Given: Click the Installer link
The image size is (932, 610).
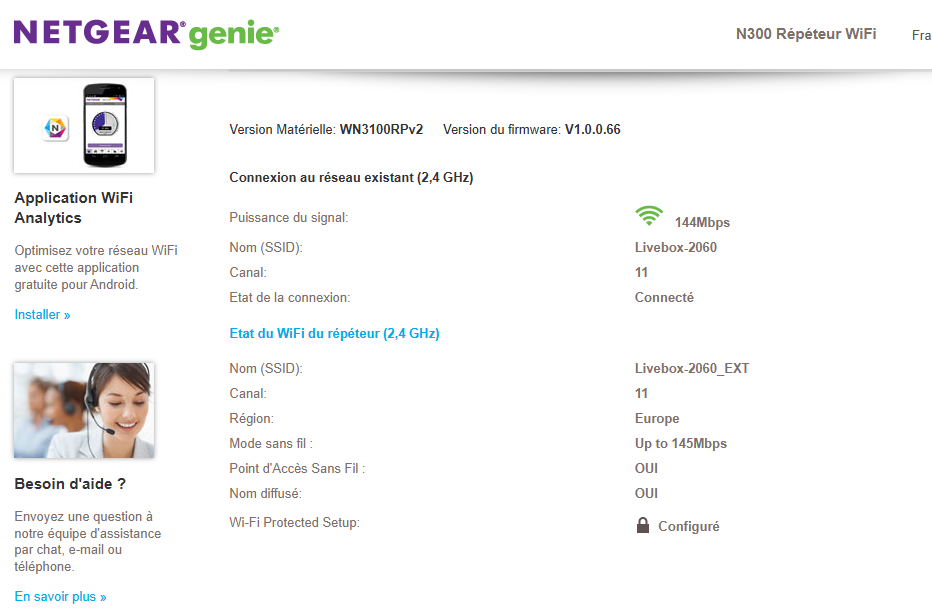Looking at the screenshot, I should pos(42,315).
